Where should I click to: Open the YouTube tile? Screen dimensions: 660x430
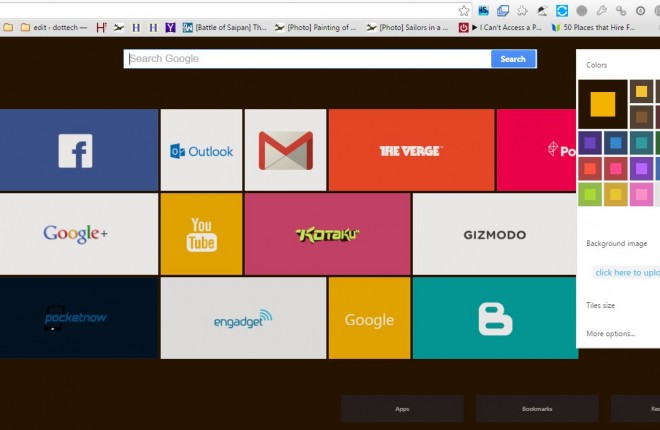201,234
